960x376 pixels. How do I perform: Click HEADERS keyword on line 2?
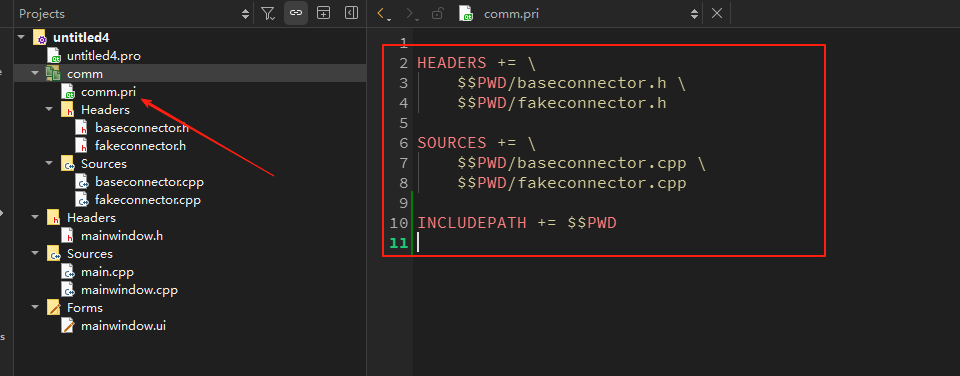pos(452,62)
